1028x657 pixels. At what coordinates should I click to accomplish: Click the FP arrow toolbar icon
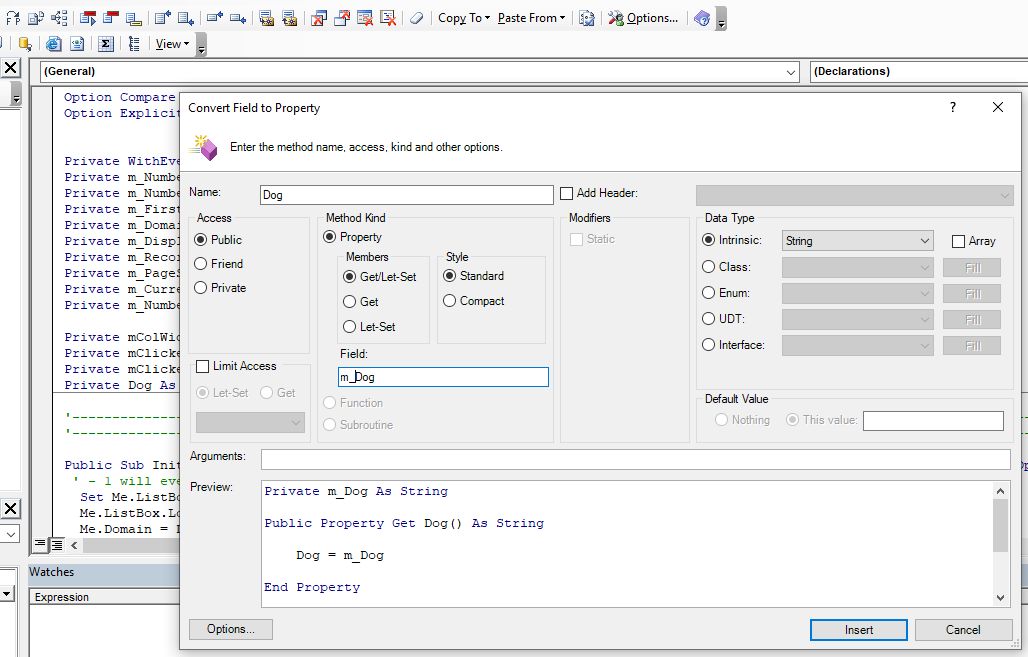pyautogui.click(x=13, y=18)
